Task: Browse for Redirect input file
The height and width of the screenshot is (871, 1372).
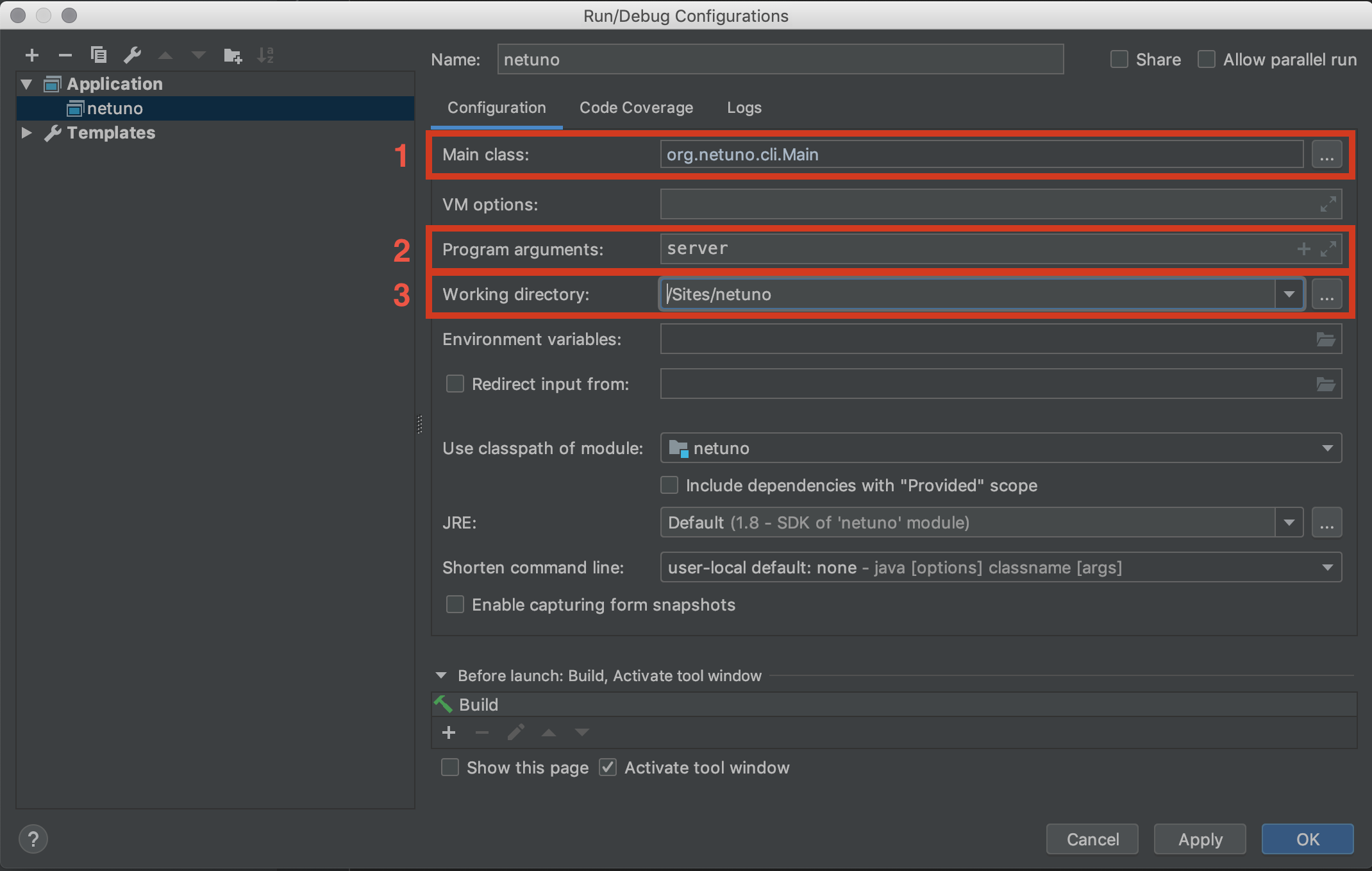Action: [1325, 384]
